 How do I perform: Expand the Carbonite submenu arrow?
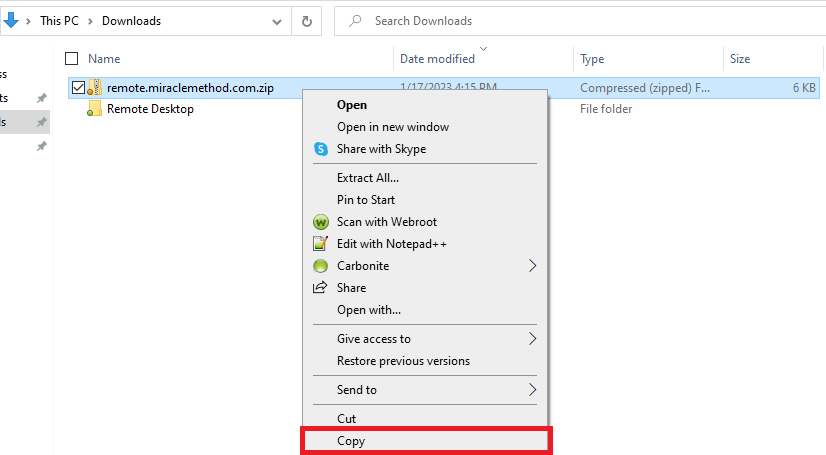(532, 266)
